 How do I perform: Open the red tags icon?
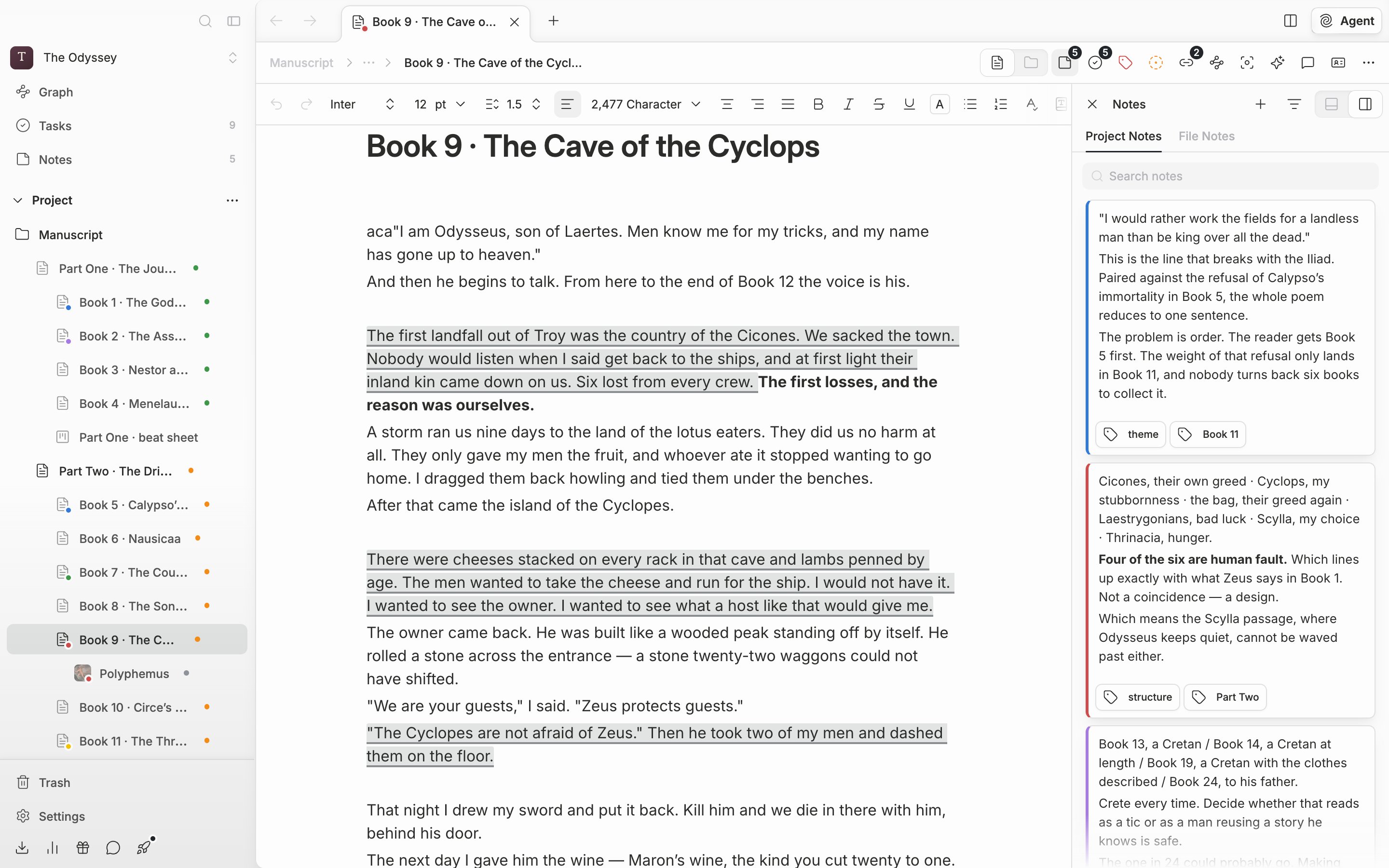(x=1126, y=63)
